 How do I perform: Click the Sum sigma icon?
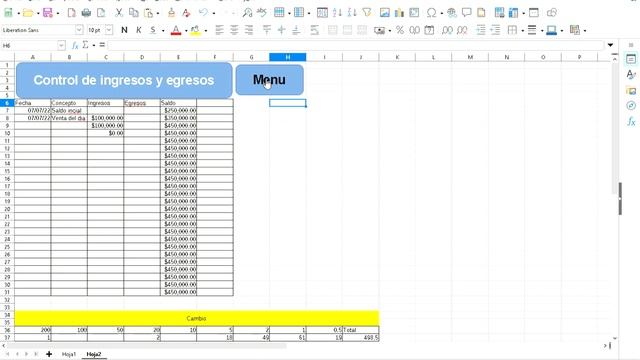click(x=85, y=45)
